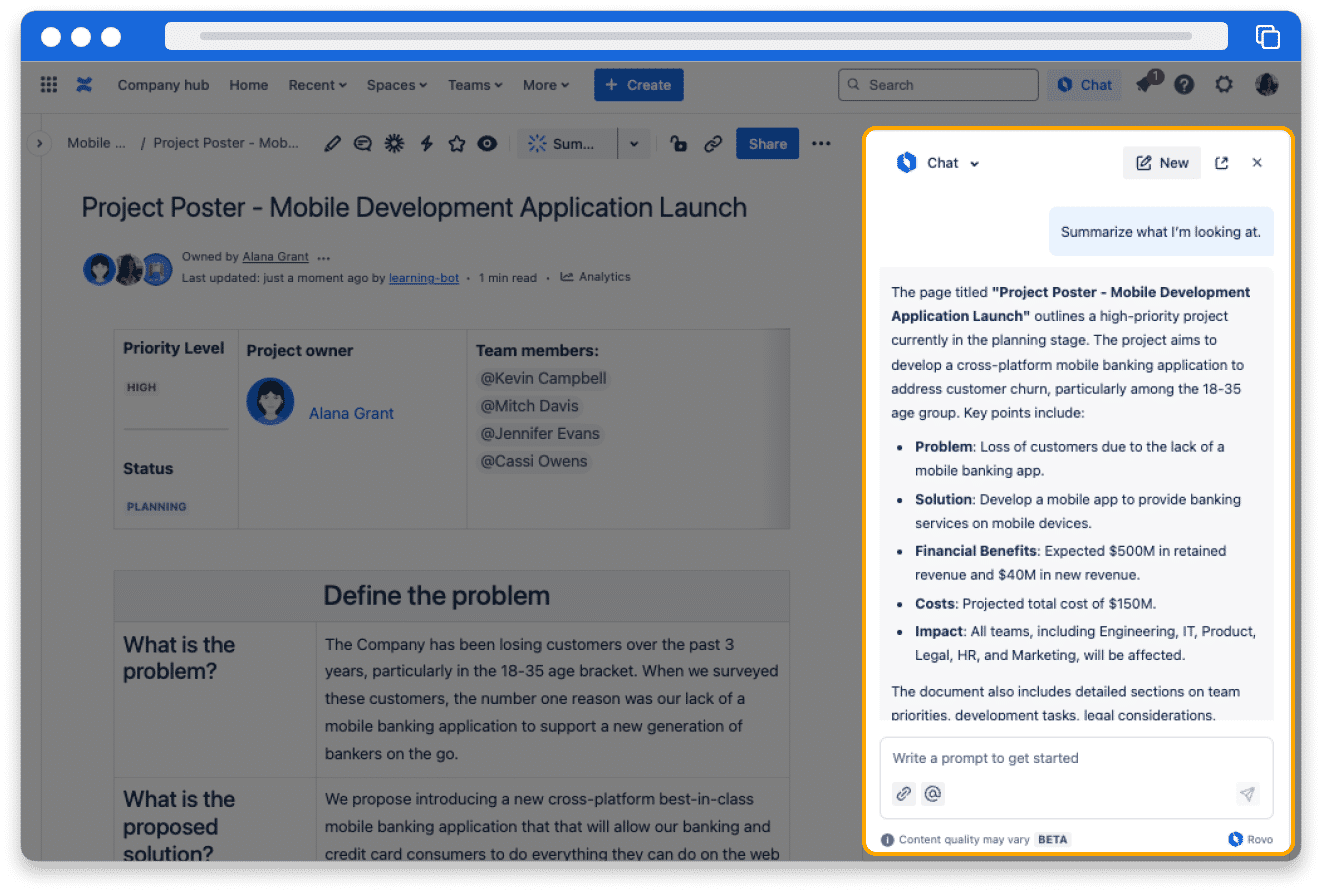Open the Chat button in top bar
The width and height of the screenshot is (1322, 892).
tap(1084, 85)
